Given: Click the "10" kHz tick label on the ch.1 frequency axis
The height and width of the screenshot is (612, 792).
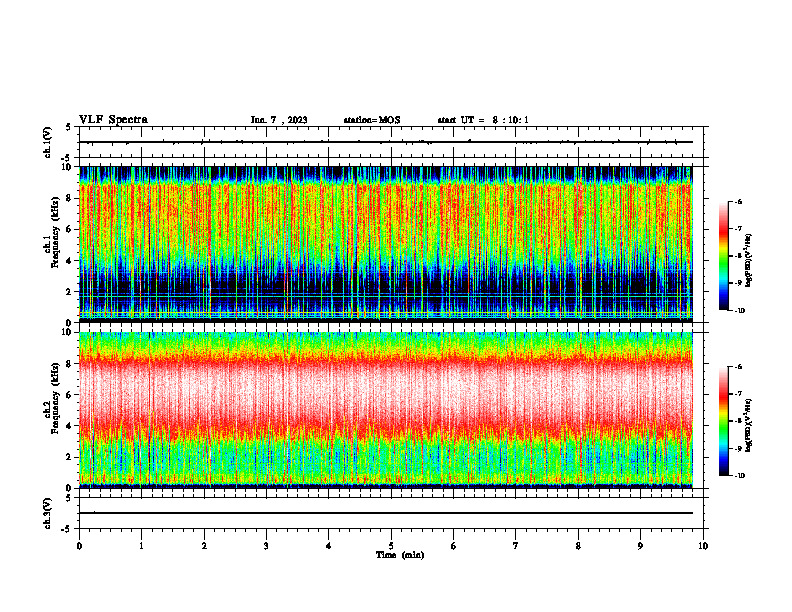Looking at the screenshot, I should [67, 167].
